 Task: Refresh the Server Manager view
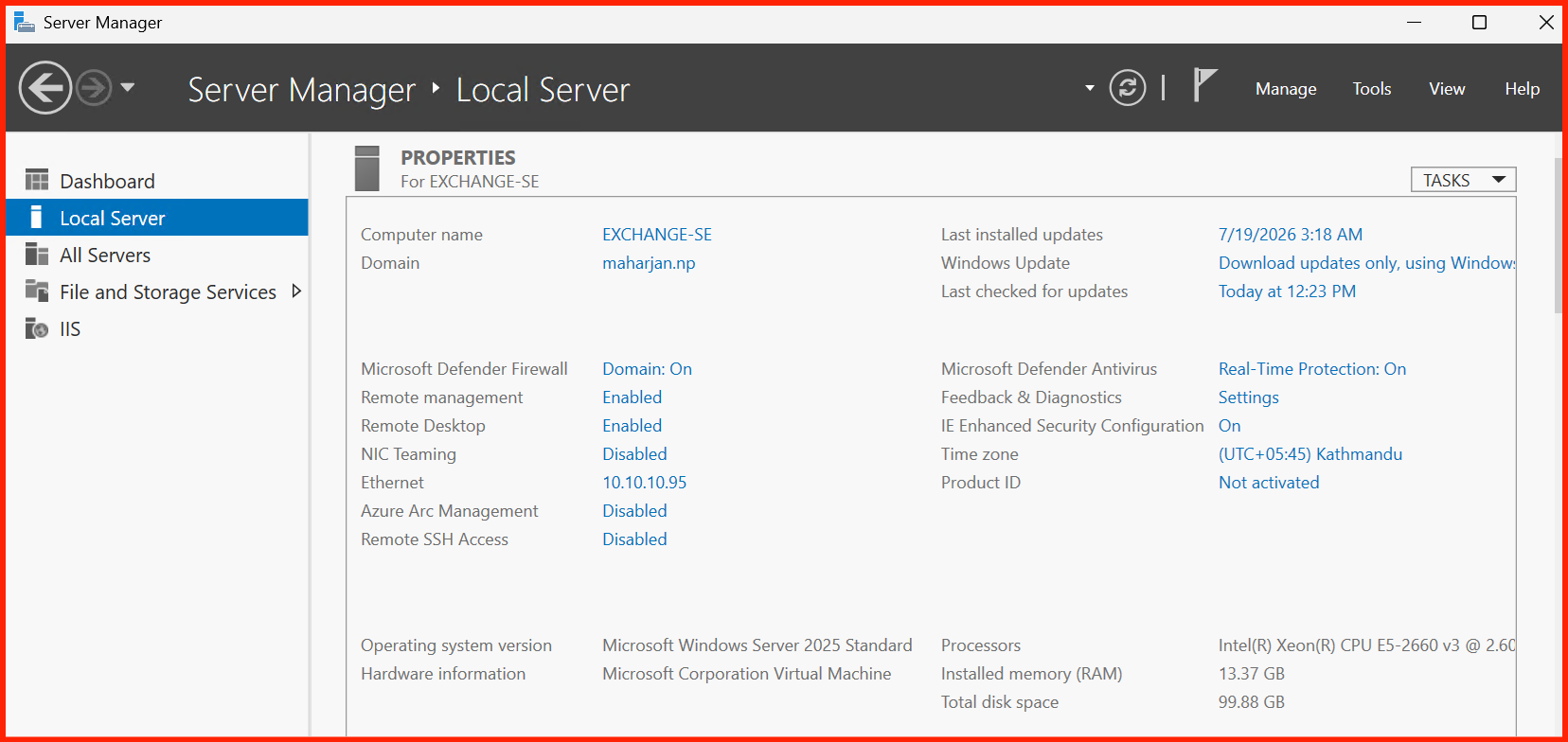click(x=1128, y=88)
